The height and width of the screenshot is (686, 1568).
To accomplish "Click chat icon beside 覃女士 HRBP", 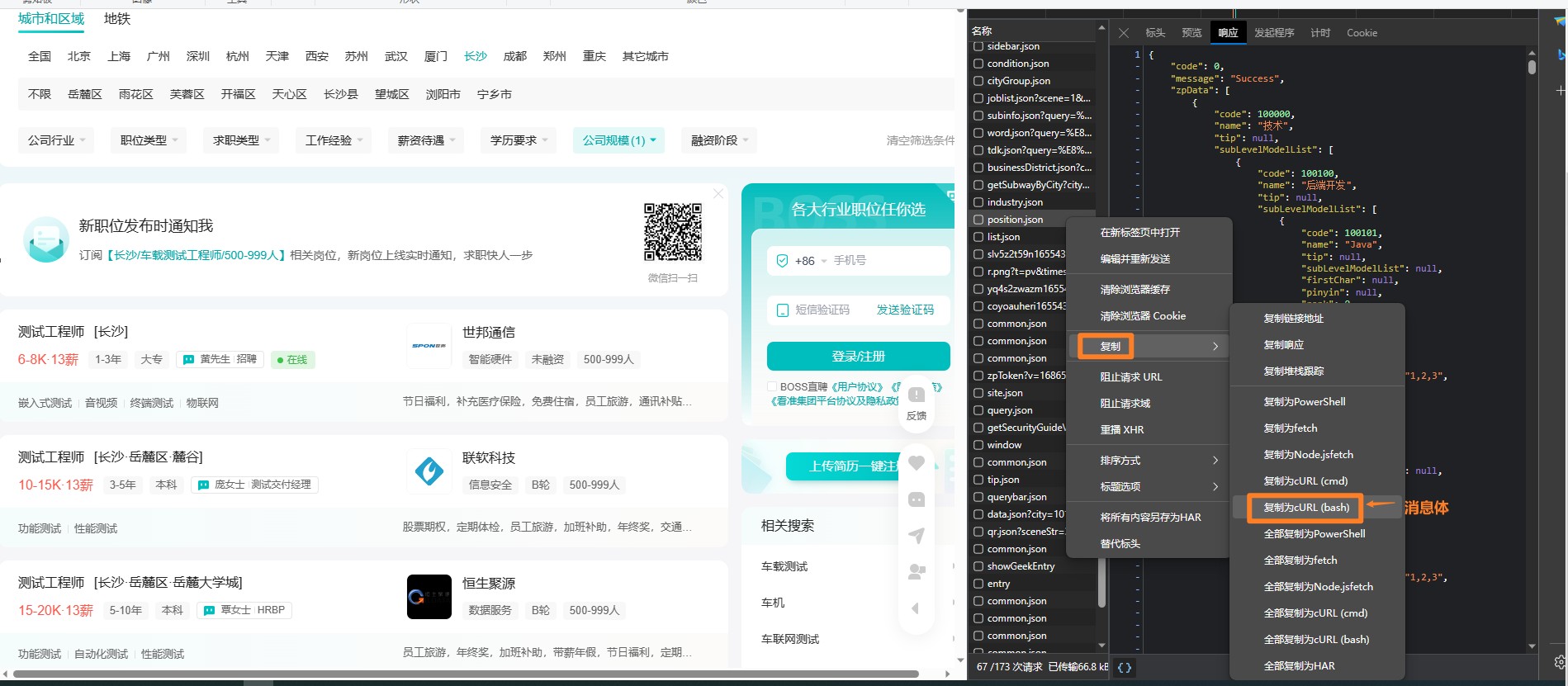I will (209, 611).
